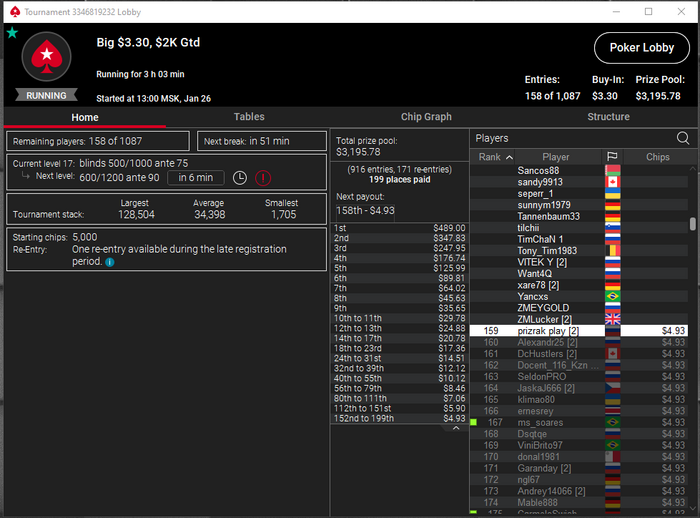
Task: Open the Structure tab
Action: (608, 117)
